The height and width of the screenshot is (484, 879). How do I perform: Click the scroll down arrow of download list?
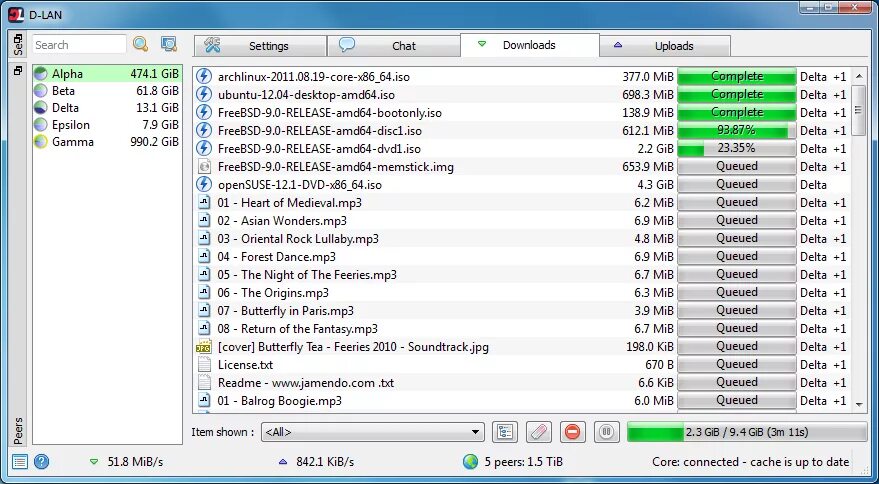[858, 404]
